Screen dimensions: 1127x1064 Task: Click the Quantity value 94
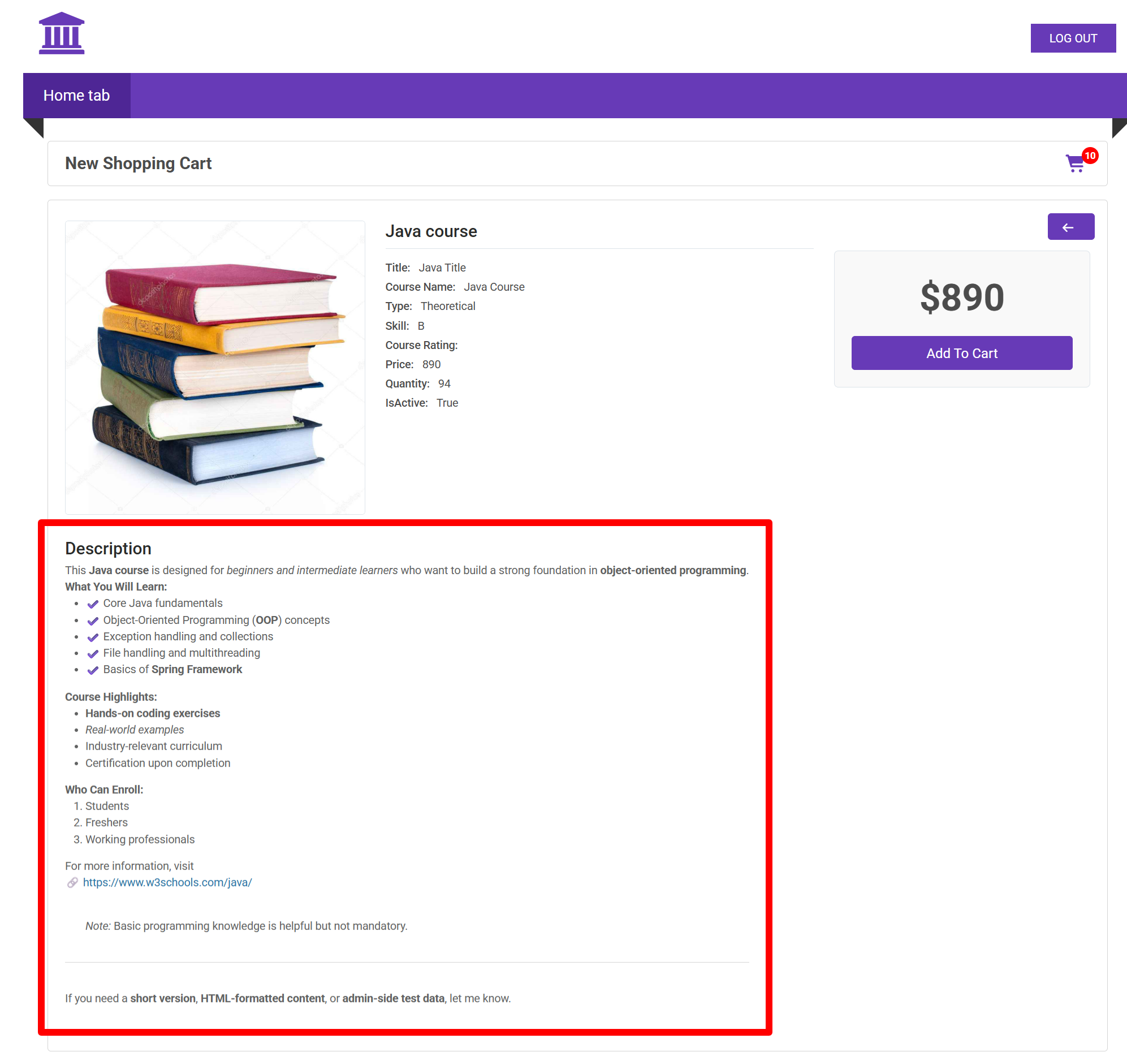pyautogui.click(x=444, y=384)
